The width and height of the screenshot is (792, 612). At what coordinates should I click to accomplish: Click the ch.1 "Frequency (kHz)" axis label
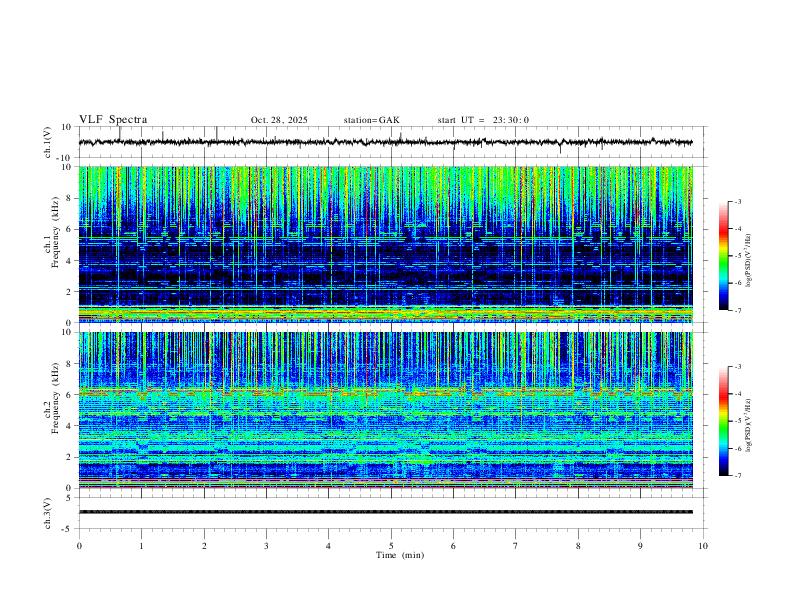point(55,230)
